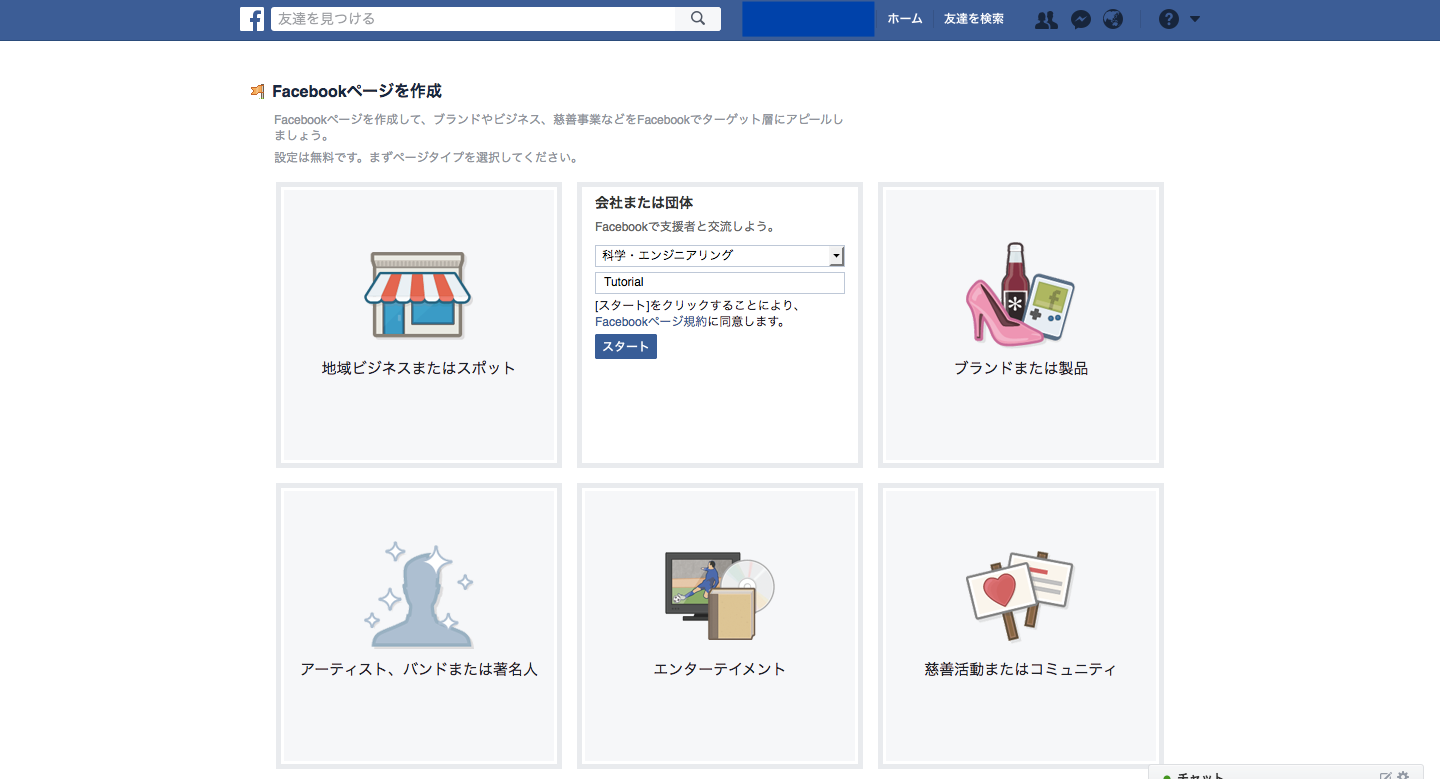Click the blue profile name block
The image size is (1440, 779).
pos(808,19)
